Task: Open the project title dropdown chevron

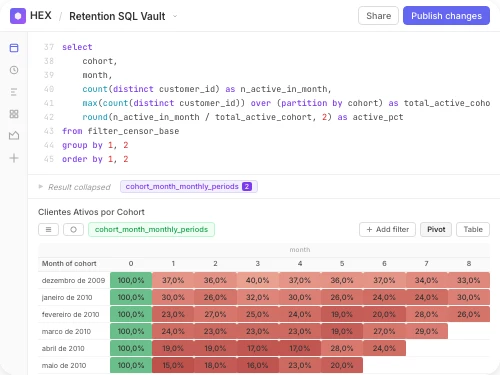Action: [175, 16]
